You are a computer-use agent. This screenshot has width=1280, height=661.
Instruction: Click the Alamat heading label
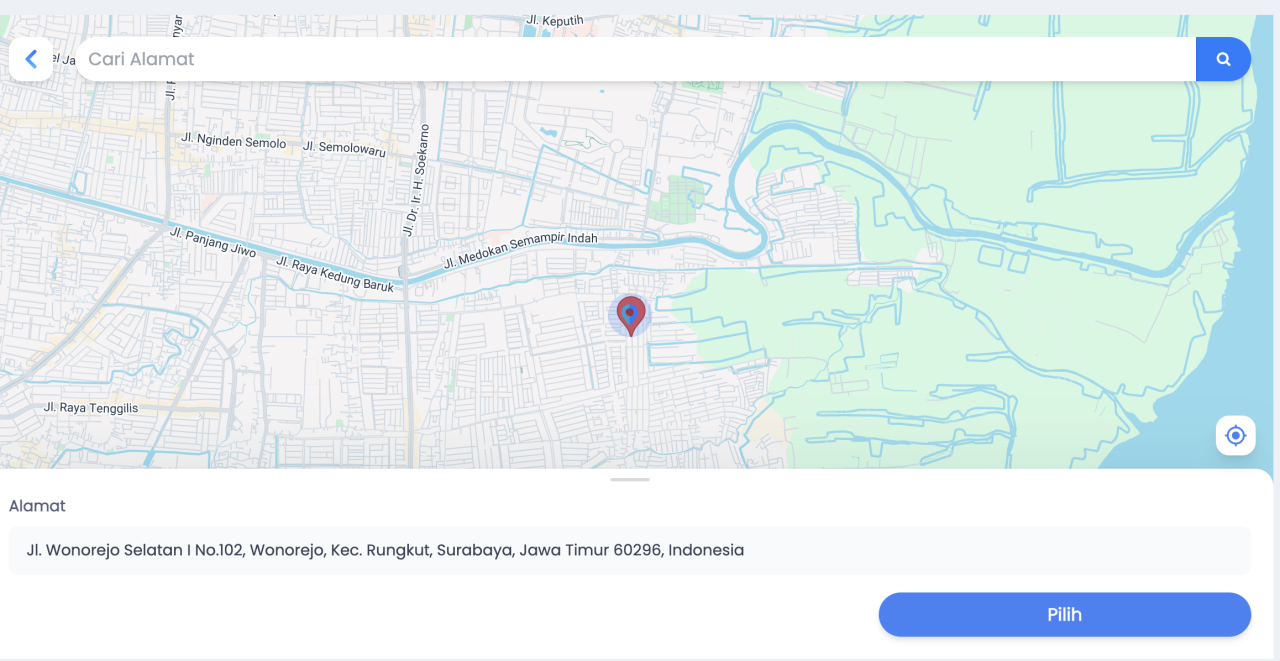37,506
